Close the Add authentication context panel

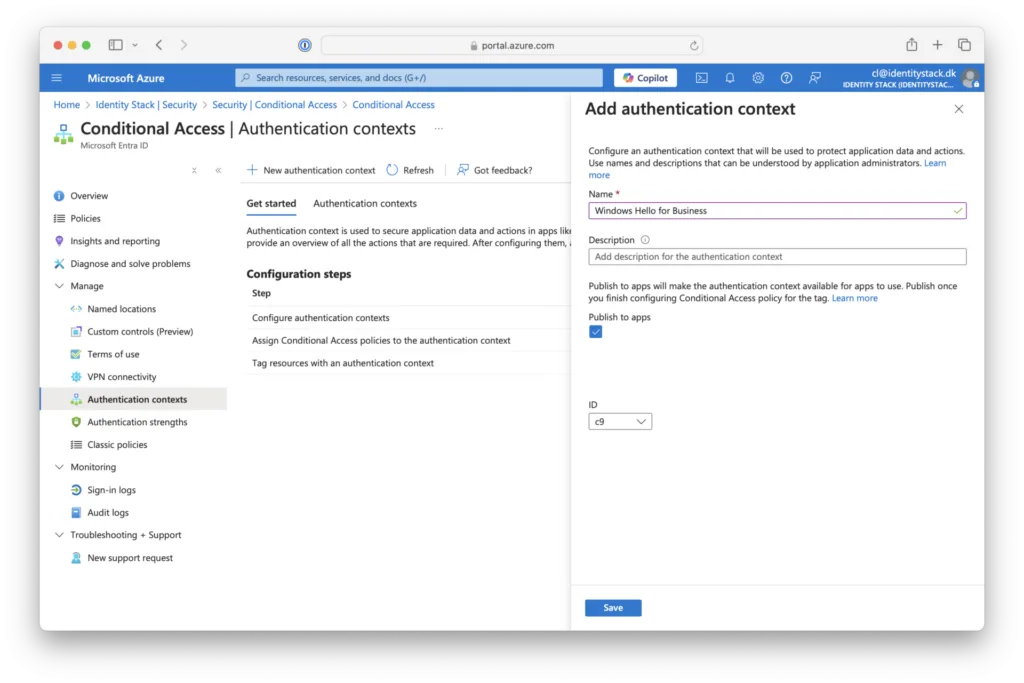(959, 109)
